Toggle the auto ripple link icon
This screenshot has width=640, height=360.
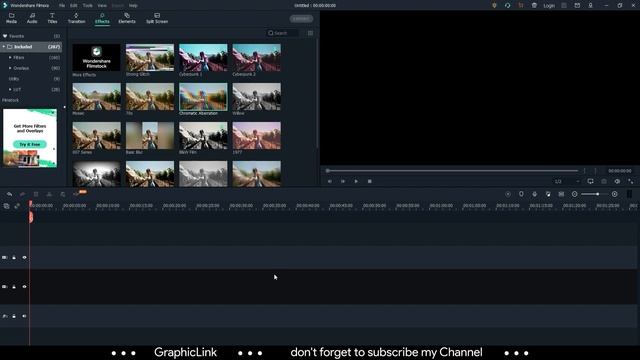click(17, 206)
